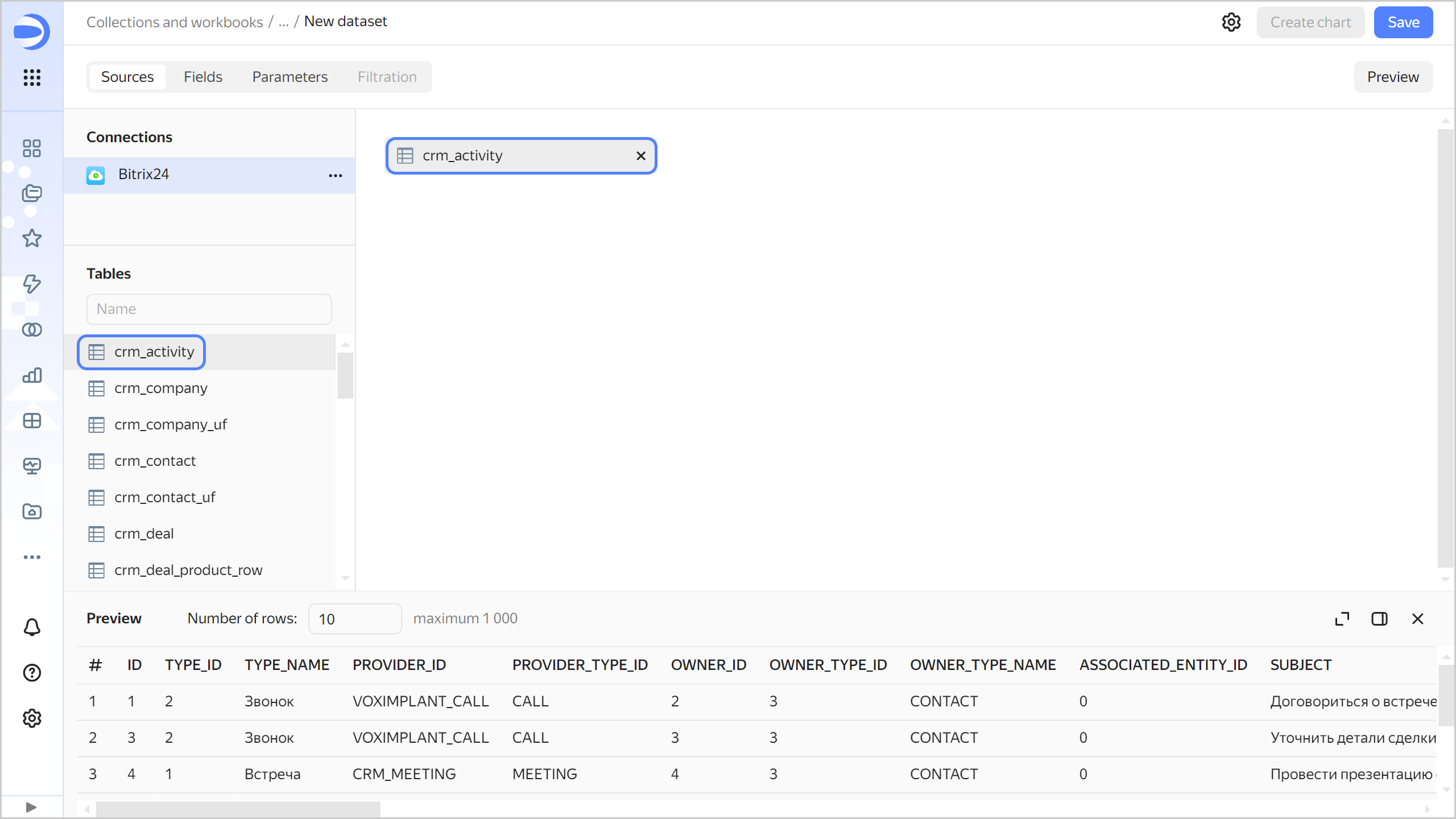This screenshot has width=1456, height=819.
Task: Open the Charts bar icon in sidebar
Action: [32, 375]
